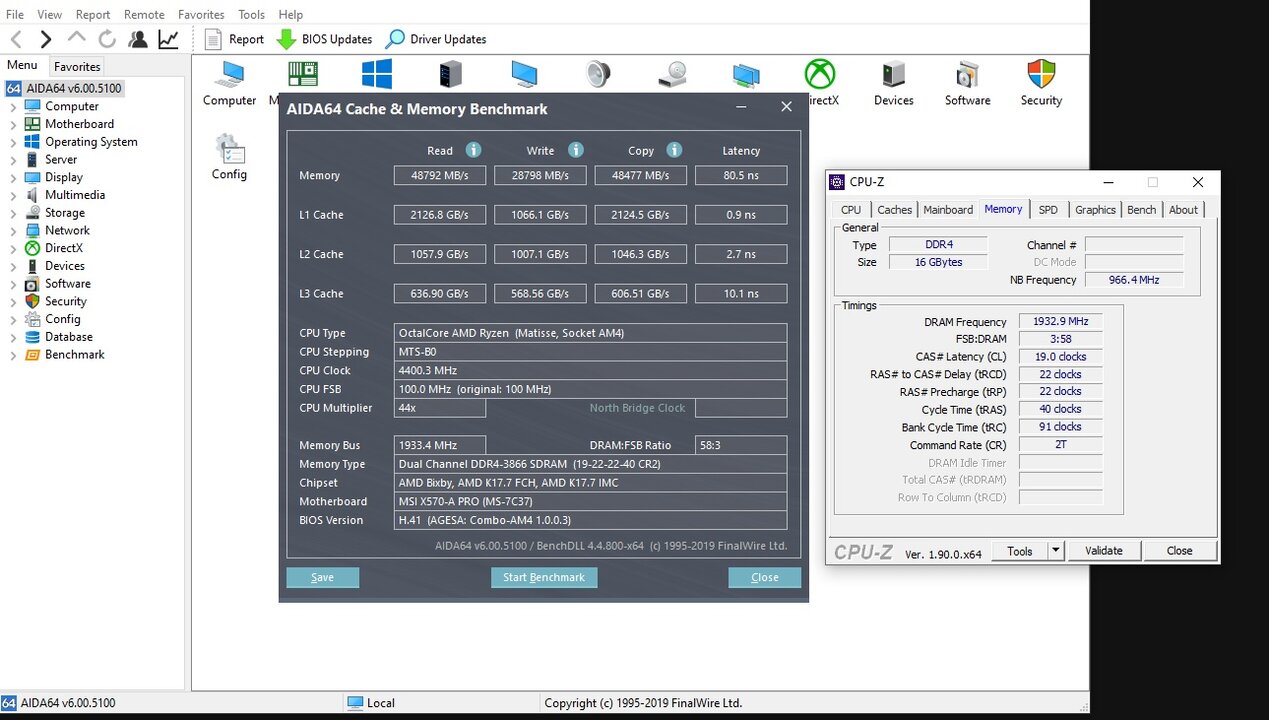Open the Display monitor icon in main pane
Screen dimensions: 1269x720
[524, 75]
